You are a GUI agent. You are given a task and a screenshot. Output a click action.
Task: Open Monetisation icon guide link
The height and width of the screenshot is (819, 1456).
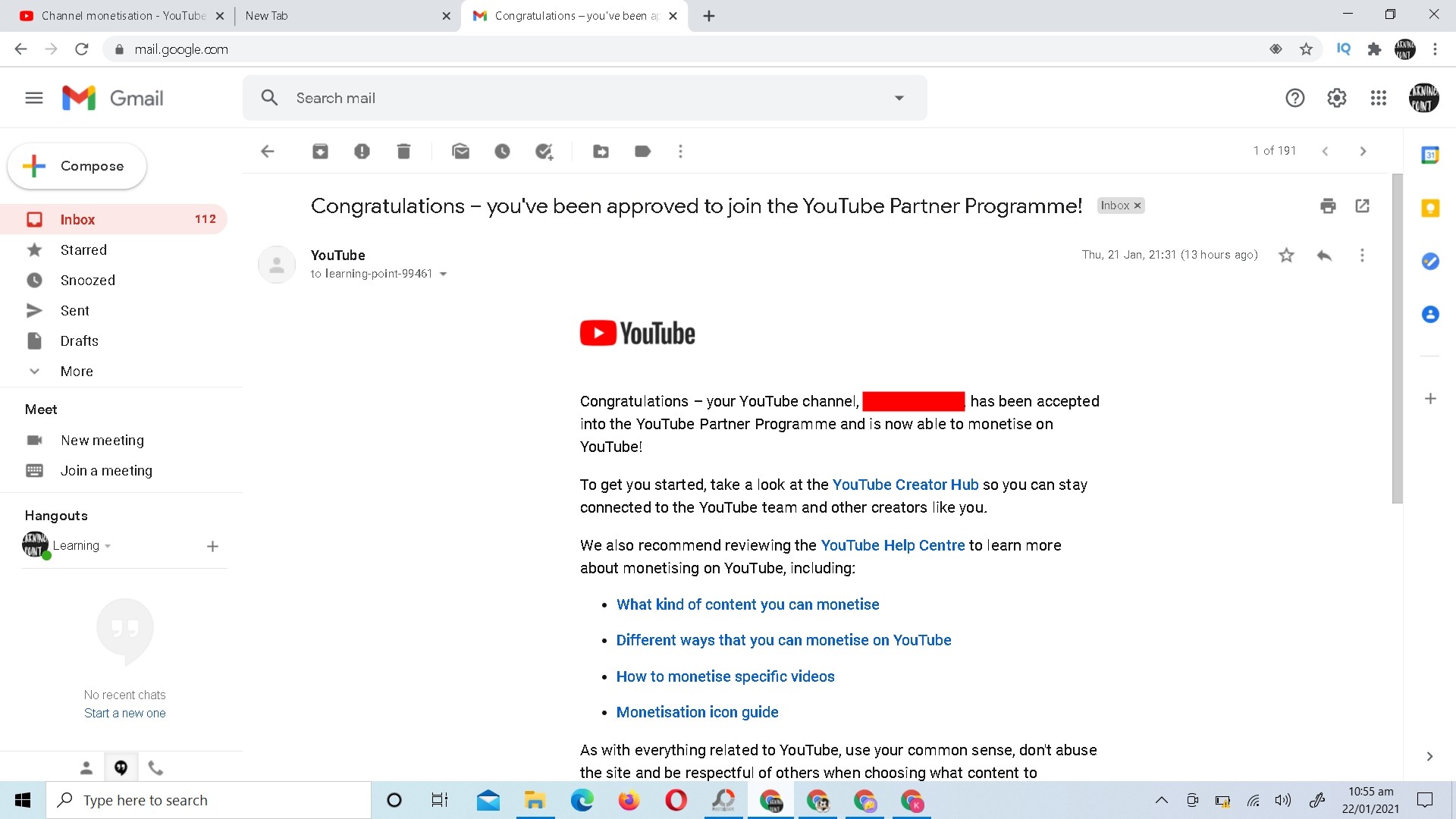(697, 712)
